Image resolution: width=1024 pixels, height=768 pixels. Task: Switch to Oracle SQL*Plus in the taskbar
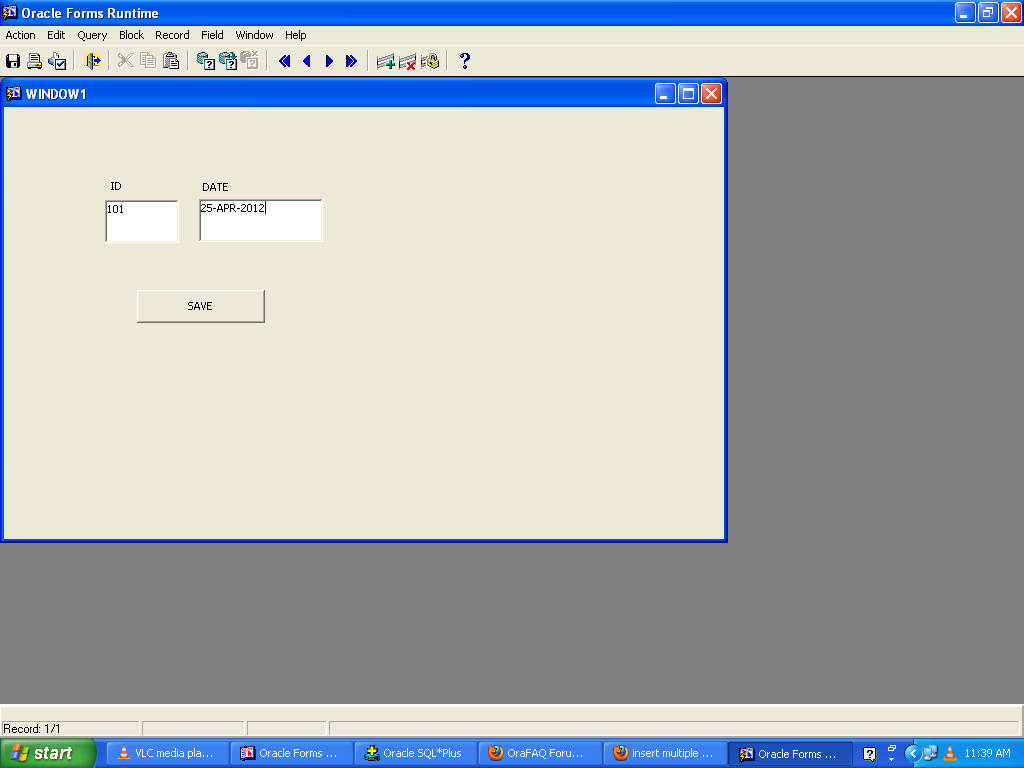coord(415,754)
